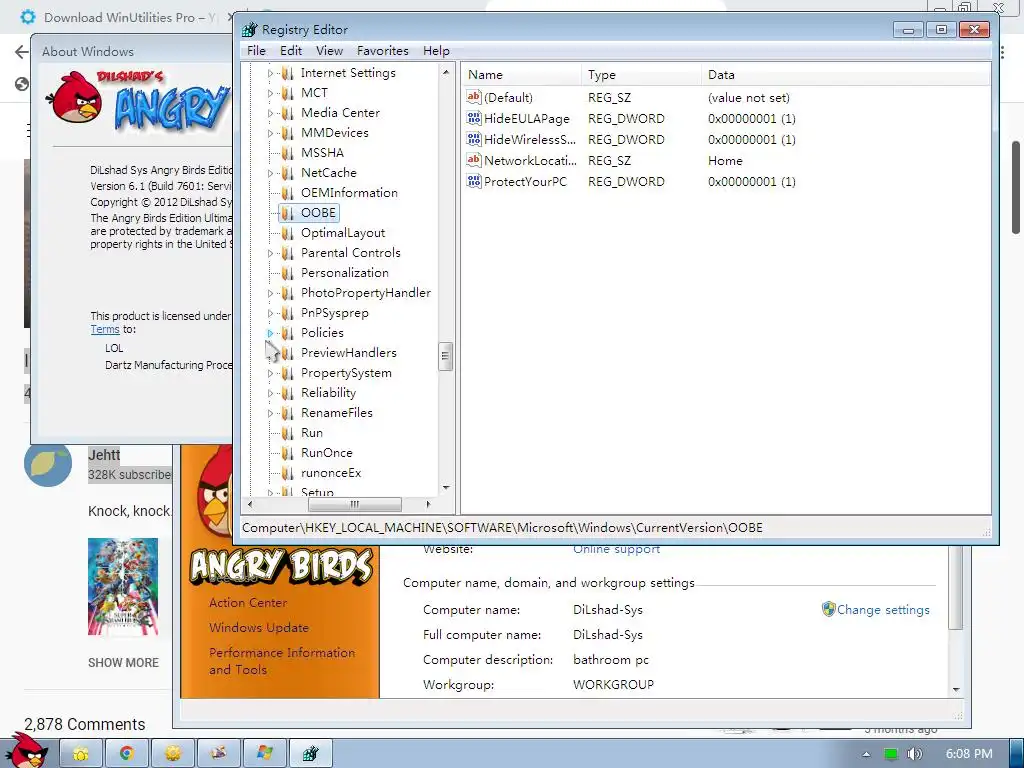This screenshot has height=768, width=1024.
Task: Click the OEMInformation key folder icon
Action: [287, 193]
